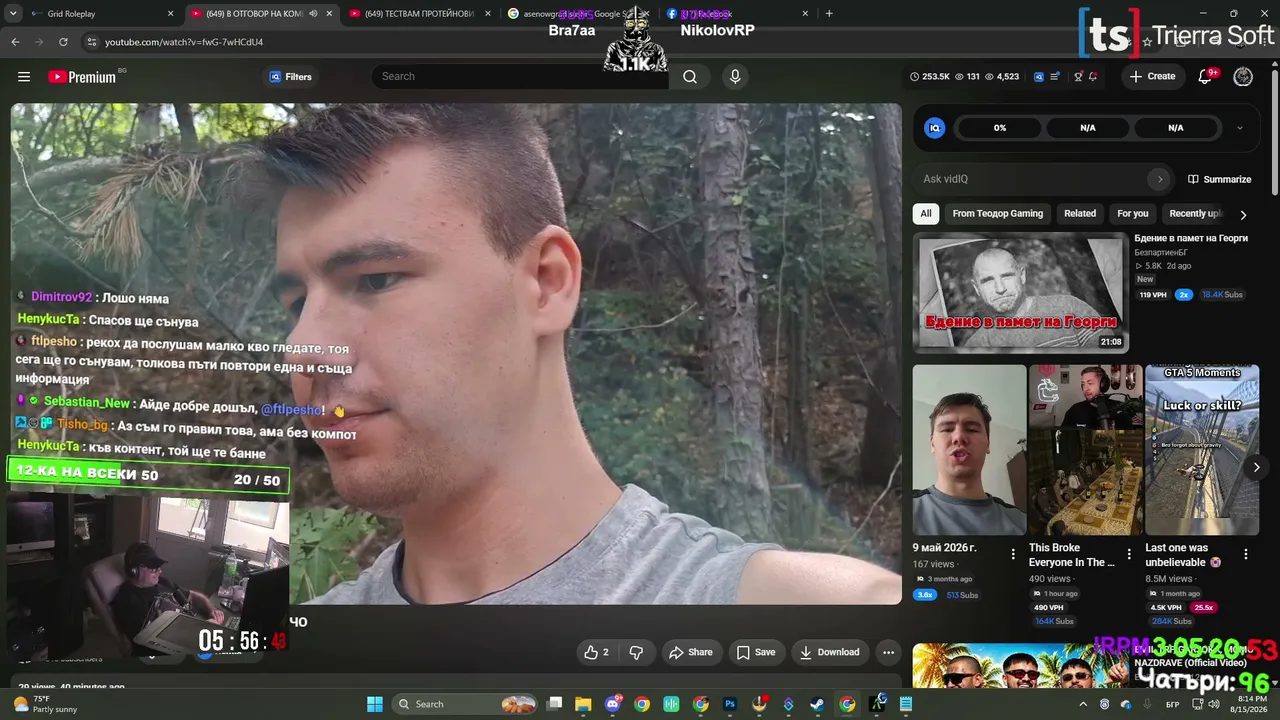Show next Shorts with the right arrow
1280x720 pixels.
pos(1257,467)
